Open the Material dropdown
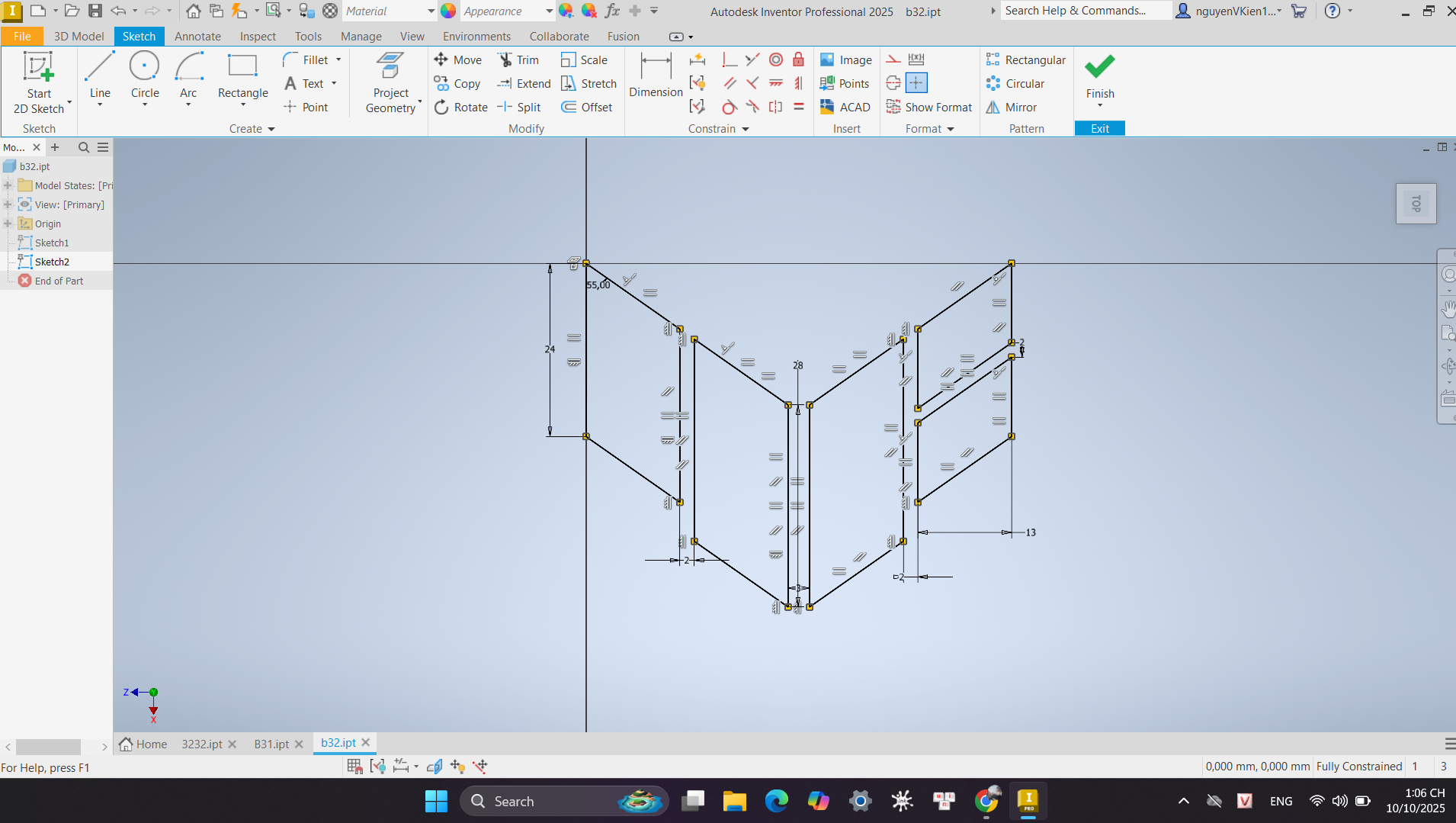1456x823 pixels. pos(431,11)
